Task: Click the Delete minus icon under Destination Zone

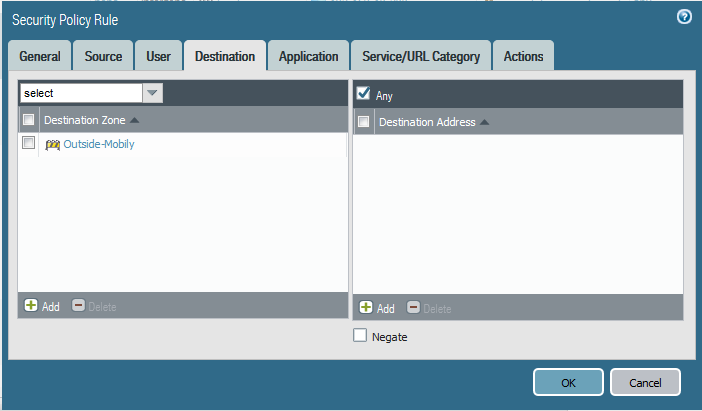Action: (x=78, y=306)
